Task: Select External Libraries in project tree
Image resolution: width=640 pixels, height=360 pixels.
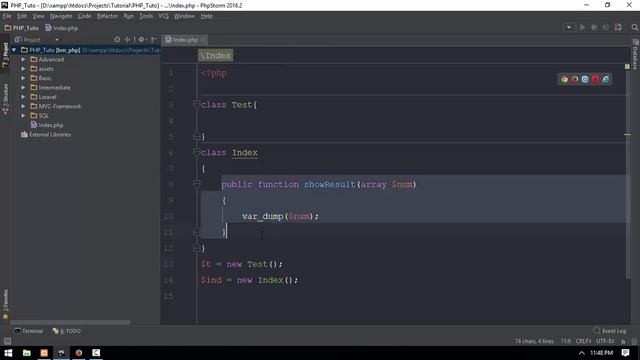Action: point(46,135)
